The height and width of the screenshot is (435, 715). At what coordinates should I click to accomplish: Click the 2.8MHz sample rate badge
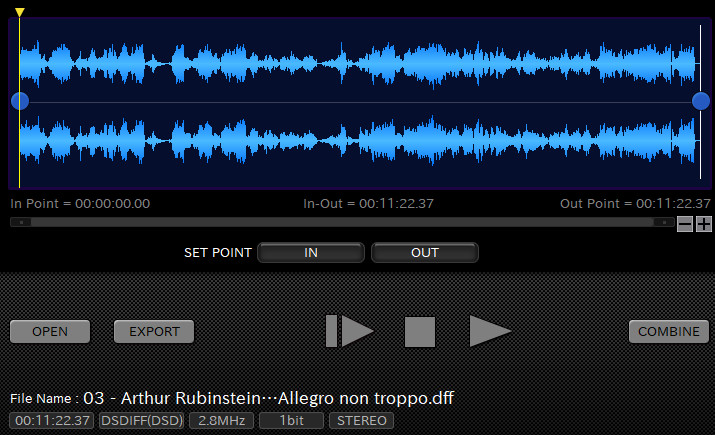pos(222,420)
